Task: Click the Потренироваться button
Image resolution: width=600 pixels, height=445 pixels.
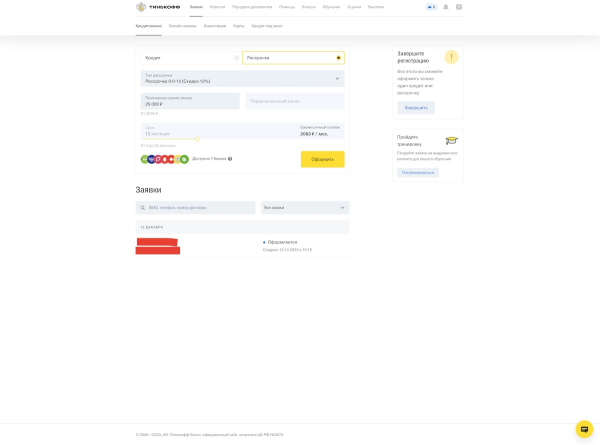Action: (417, 172)
